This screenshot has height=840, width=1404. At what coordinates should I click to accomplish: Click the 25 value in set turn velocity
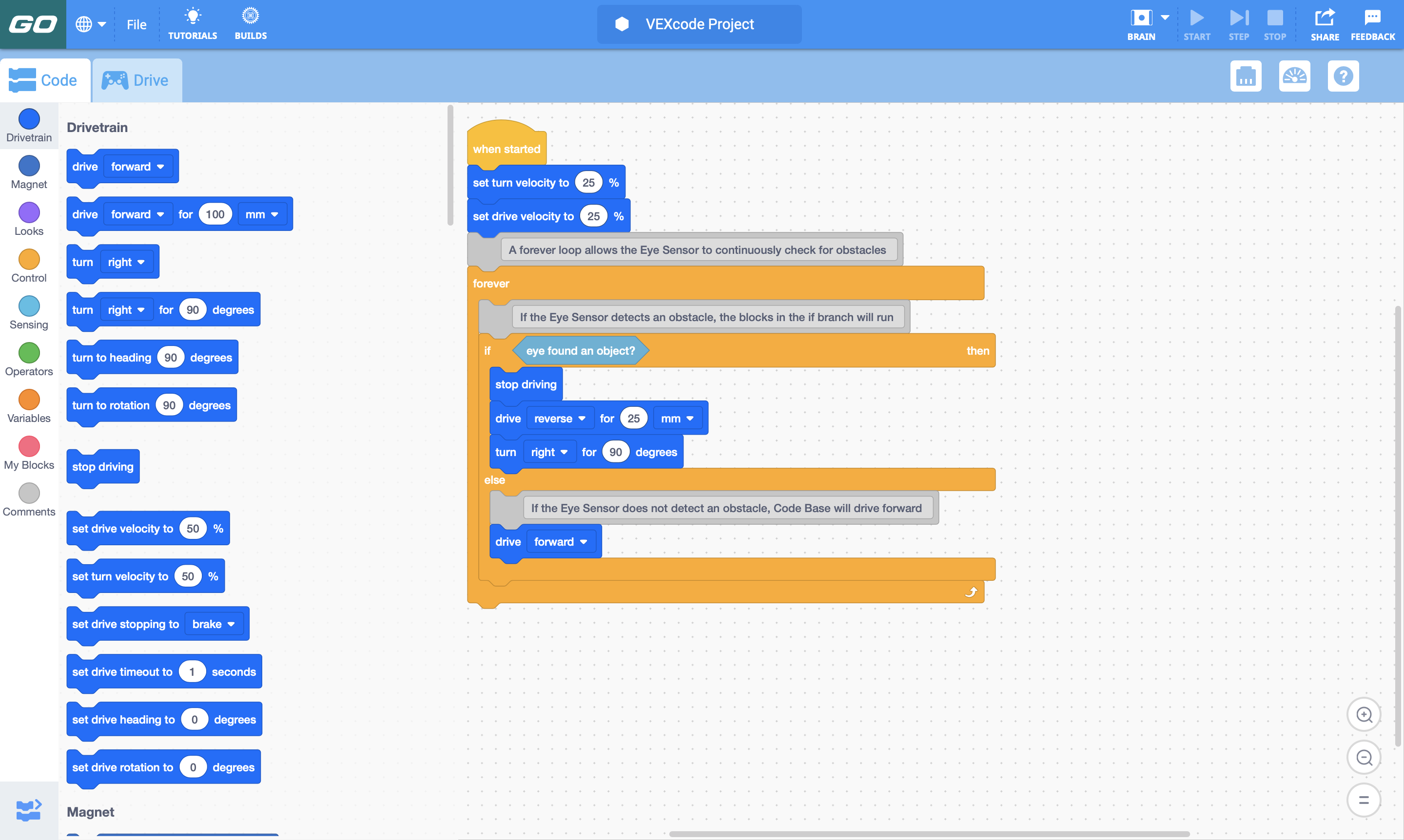(588, 183)
